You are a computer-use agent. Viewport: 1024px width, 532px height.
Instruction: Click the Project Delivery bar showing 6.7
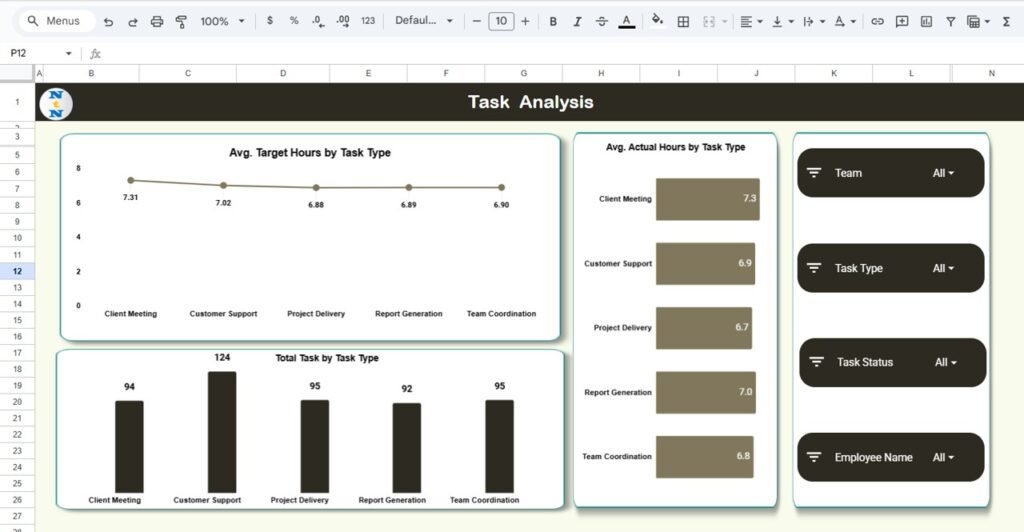pos(704,328)
